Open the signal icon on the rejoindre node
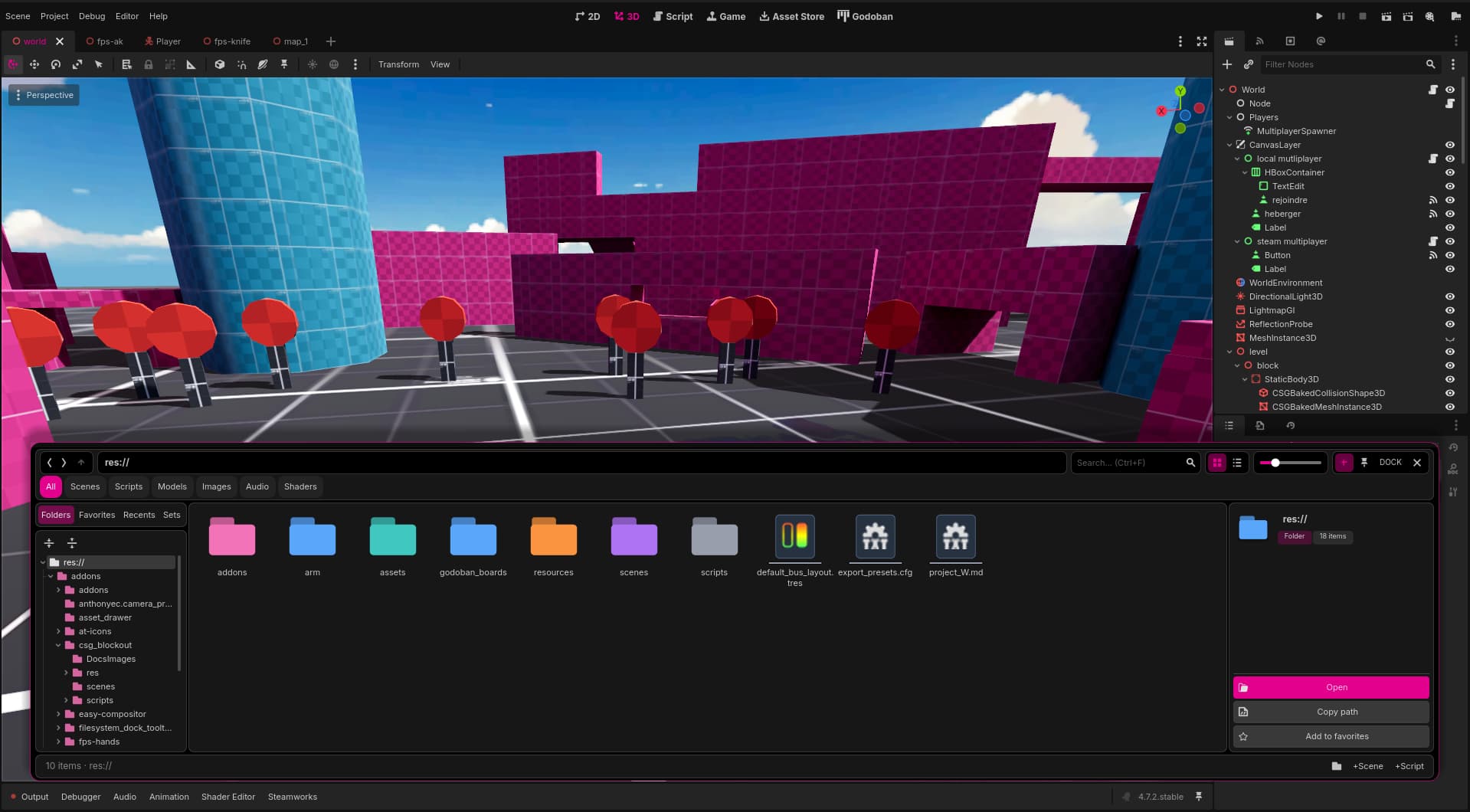1470x812 pixels. point(1433,200)
